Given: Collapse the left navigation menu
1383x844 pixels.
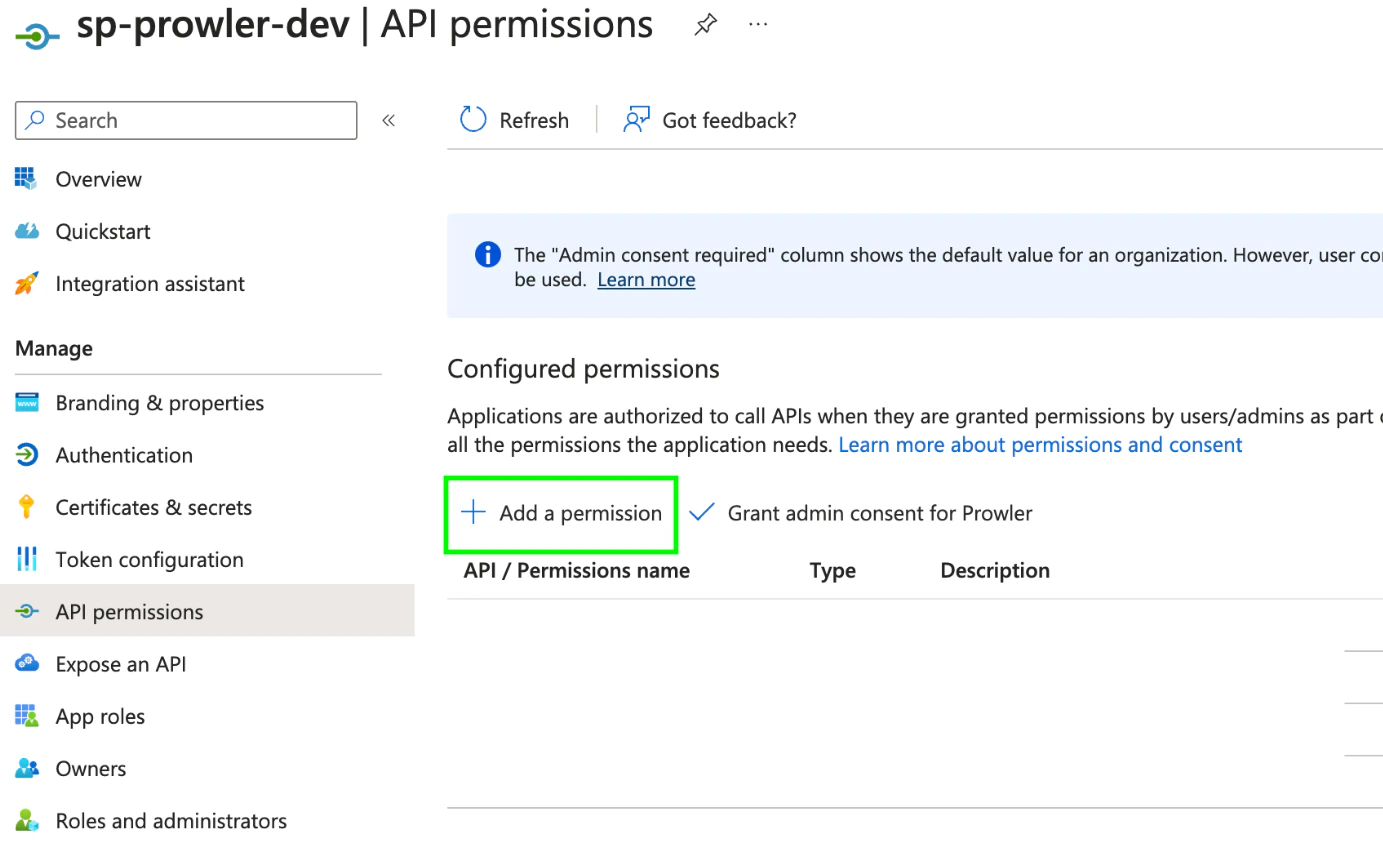Looking at the screenshot, I should (x=389, y=119).
